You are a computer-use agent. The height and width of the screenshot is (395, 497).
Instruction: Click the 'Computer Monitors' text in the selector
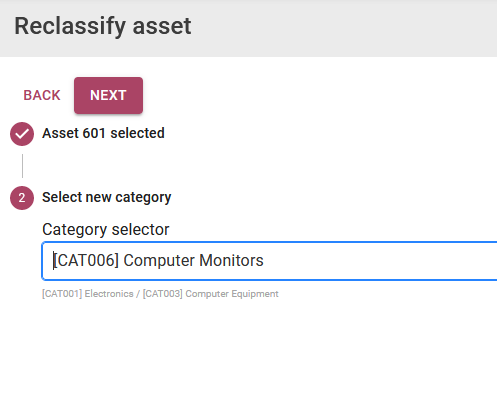click(193, 260)
